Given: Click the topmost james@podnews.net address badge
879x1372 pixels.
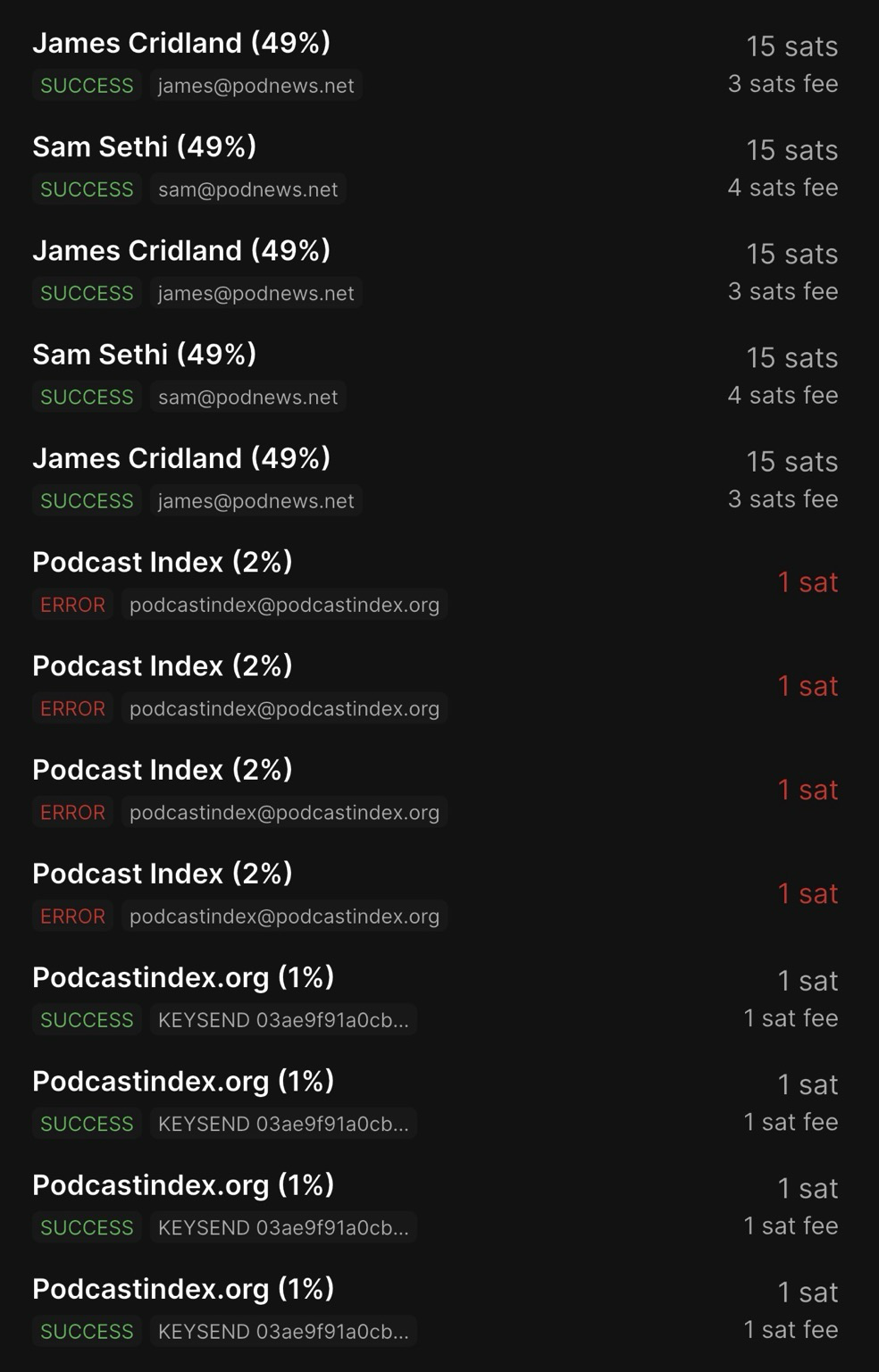Looking at the screenshot, I should (256, 86).
